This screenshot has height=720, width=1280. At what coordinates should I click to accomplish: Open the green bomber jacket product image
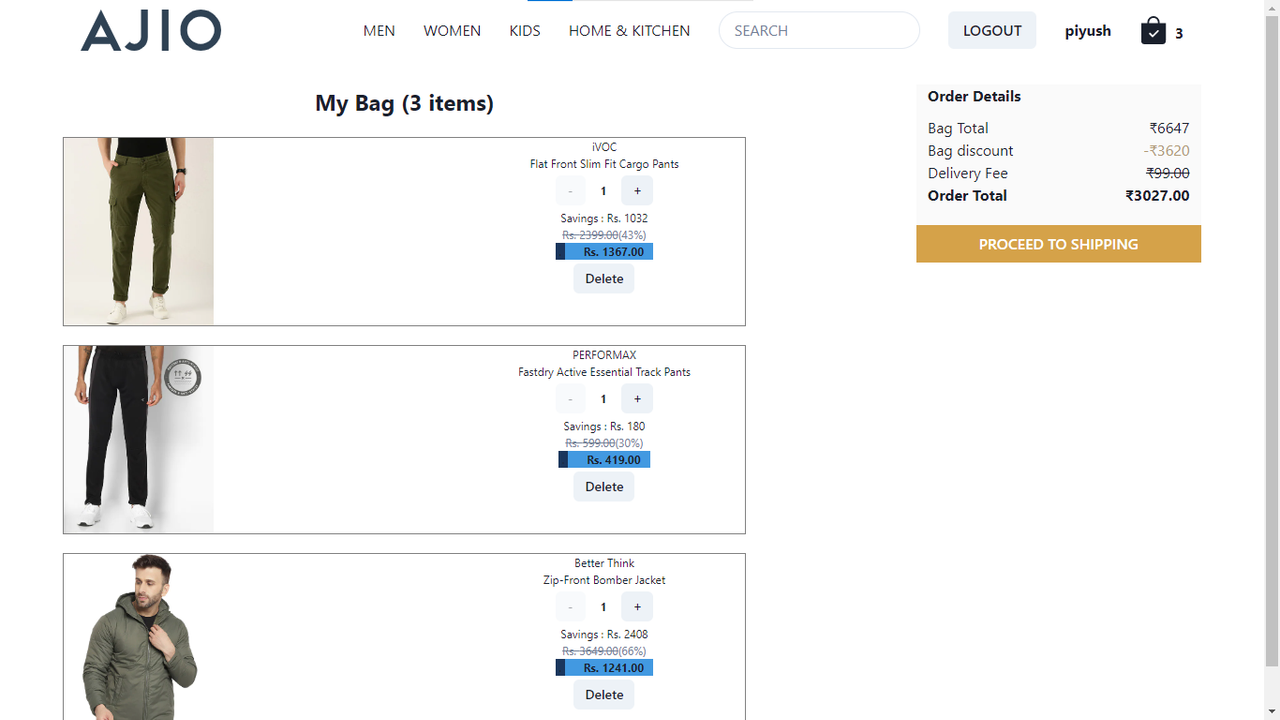[x=139, y=637]
